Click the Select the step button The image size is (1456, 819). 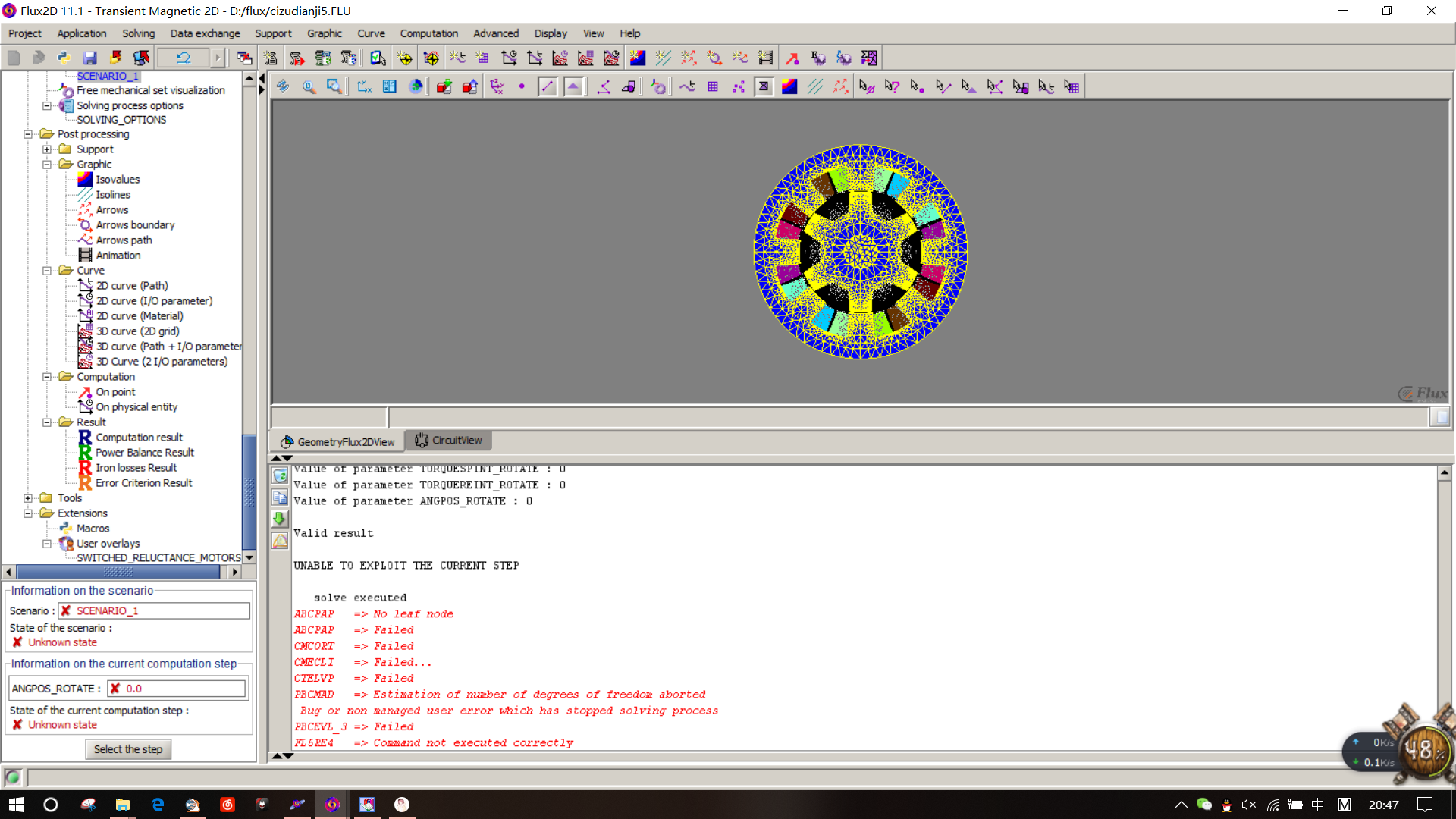click(x=128, y=749)
